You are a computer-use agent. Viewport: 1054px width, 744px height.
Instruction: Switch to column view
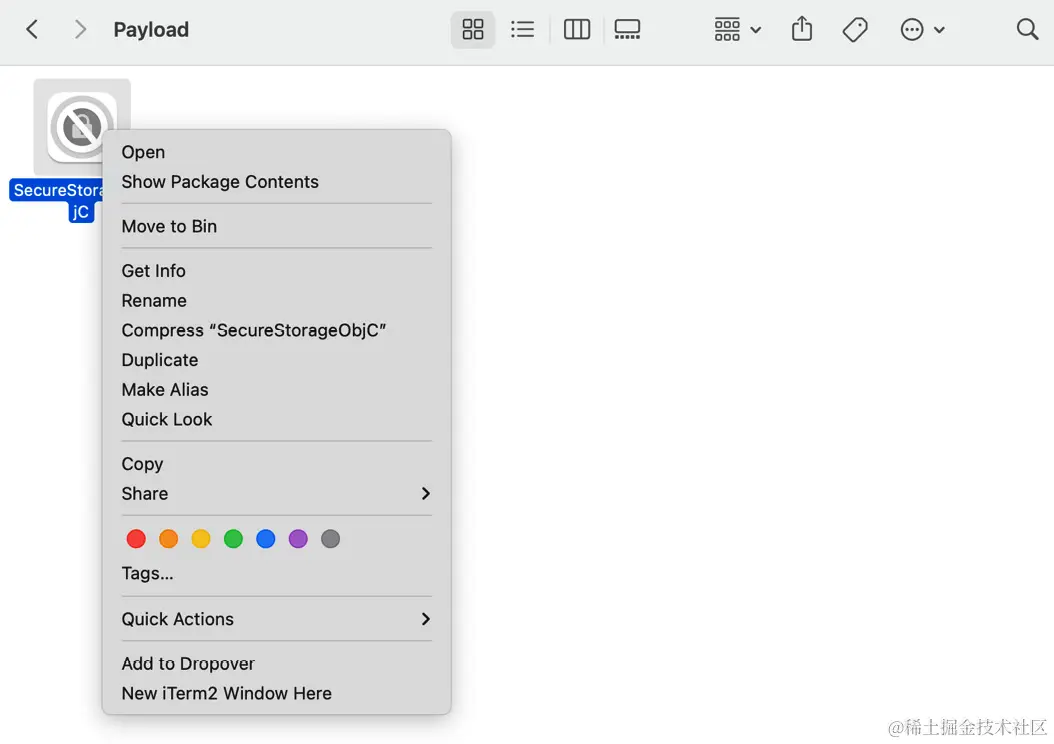(577, 30)
